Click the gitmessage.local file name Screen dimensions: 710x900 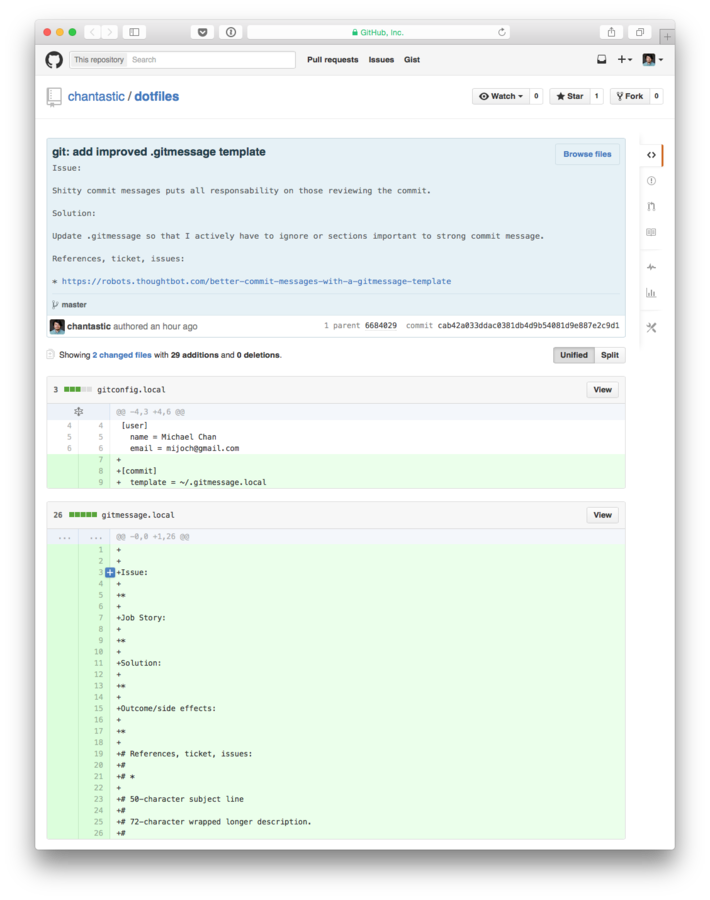click(138, 515)
